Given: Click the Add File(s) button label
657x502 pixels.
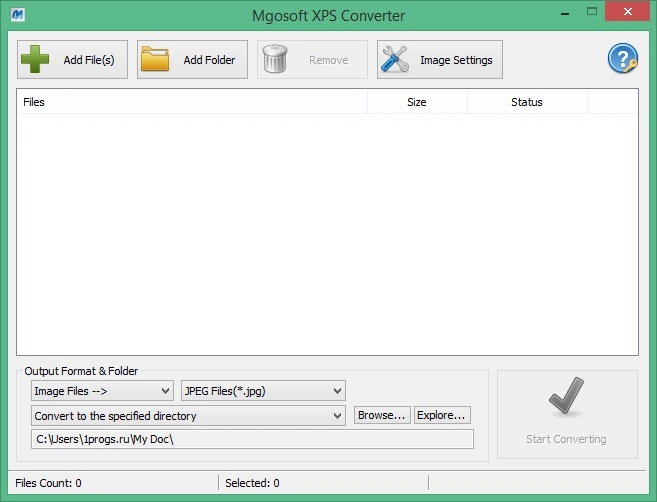Looking at the screenshot, I should pos(89,60).
